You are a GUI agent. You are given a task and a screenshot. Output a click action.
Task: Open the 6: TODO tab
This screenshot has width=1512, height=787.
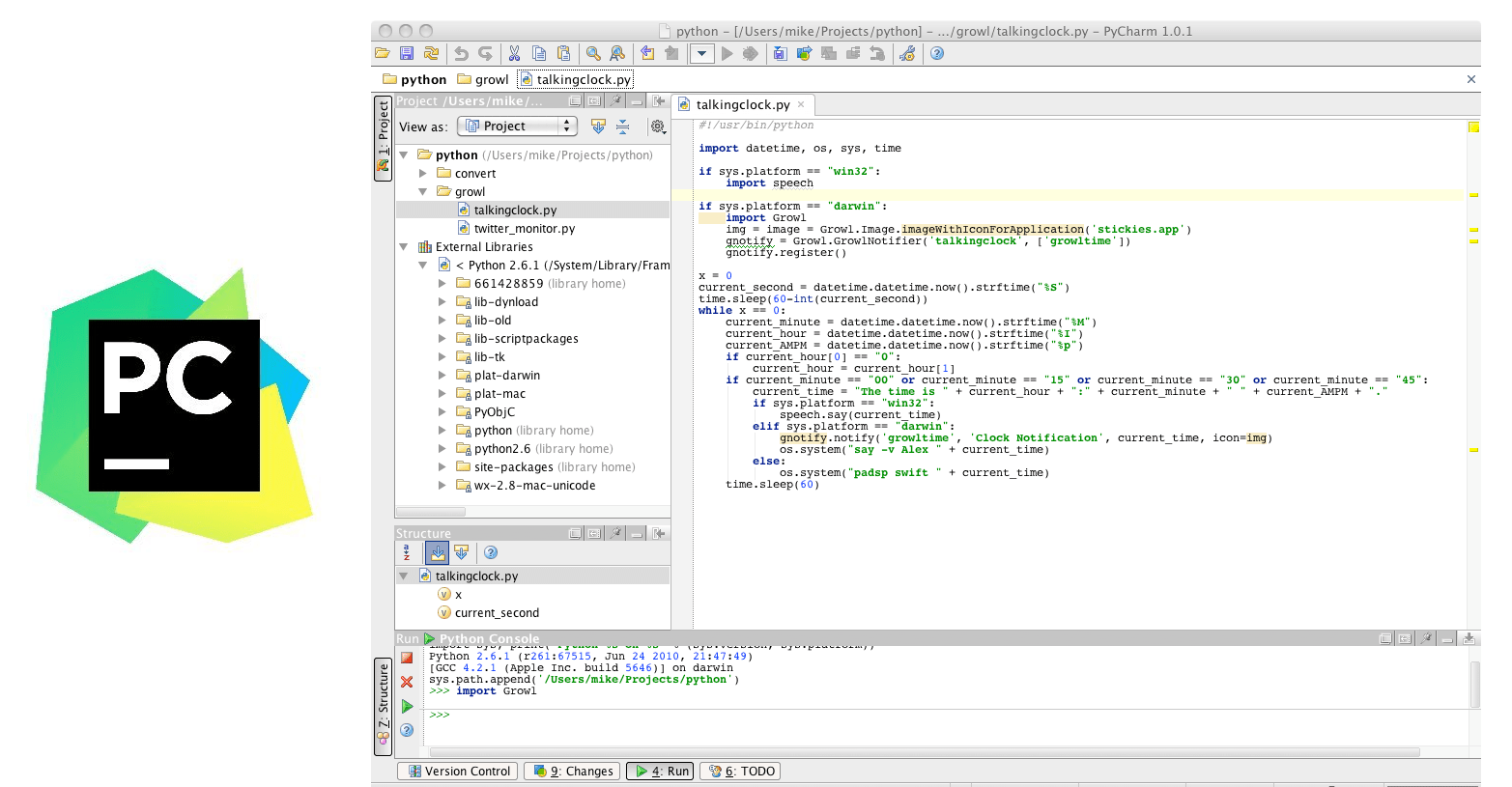point(740,771)
